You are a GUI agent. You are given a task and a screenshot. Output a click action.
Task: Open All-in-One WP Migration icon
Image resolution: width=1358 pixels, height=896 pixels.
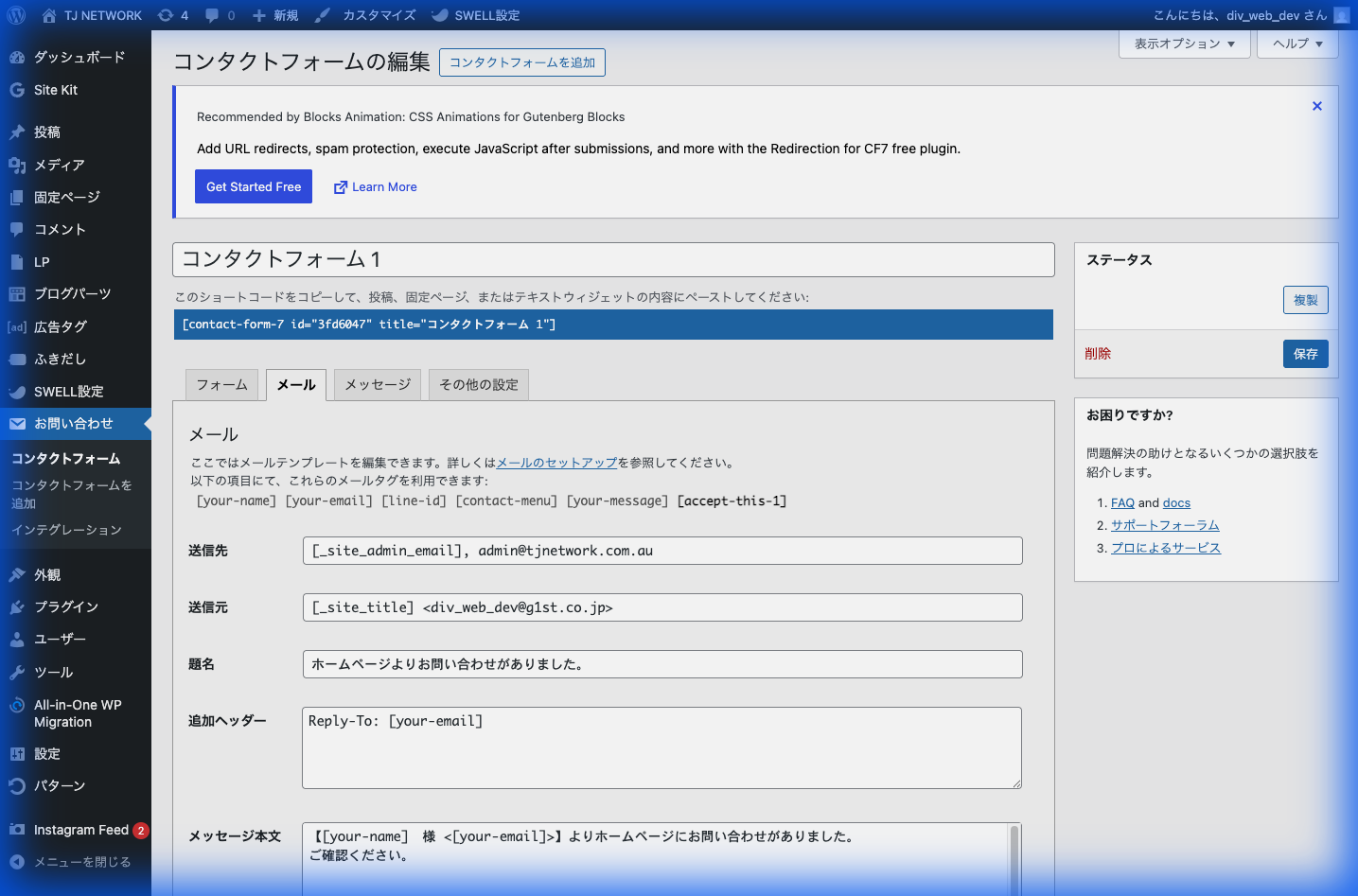16,705
